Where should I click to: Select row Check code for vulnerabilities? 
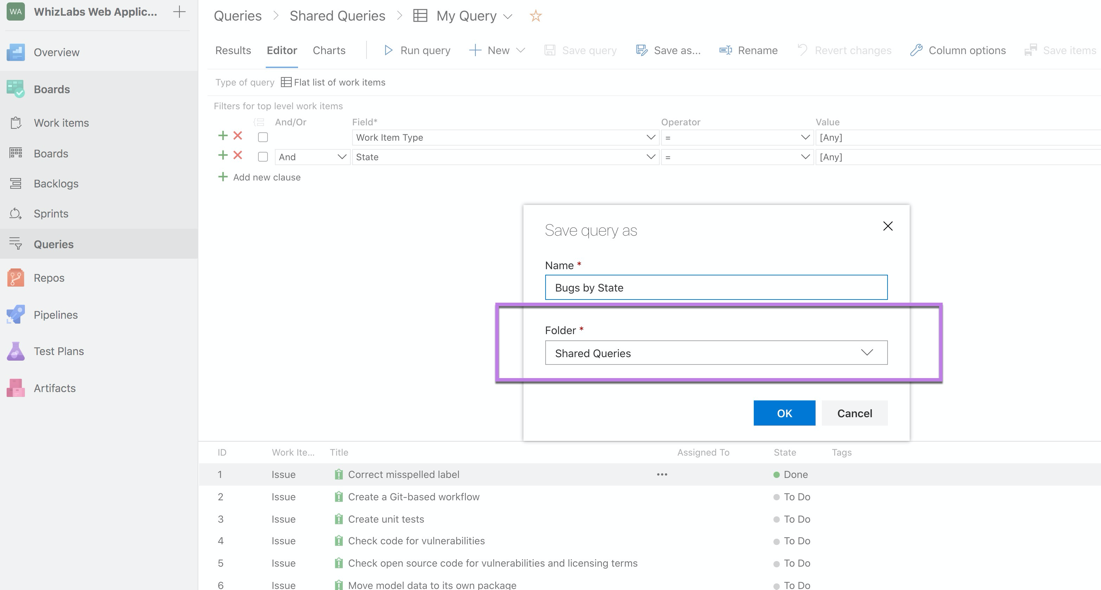tap(650, 541)
